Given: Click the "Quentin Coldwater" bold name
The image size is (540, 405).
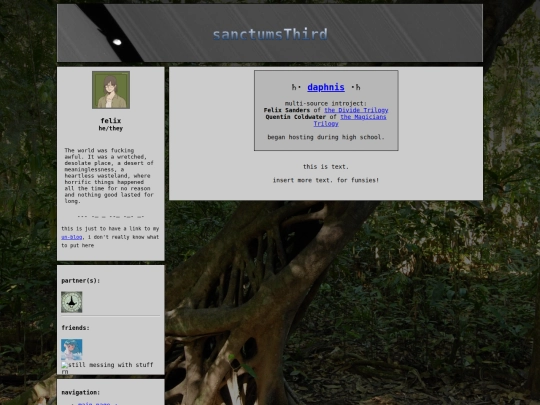Looking at the screenshot, I should pos(295,117).
